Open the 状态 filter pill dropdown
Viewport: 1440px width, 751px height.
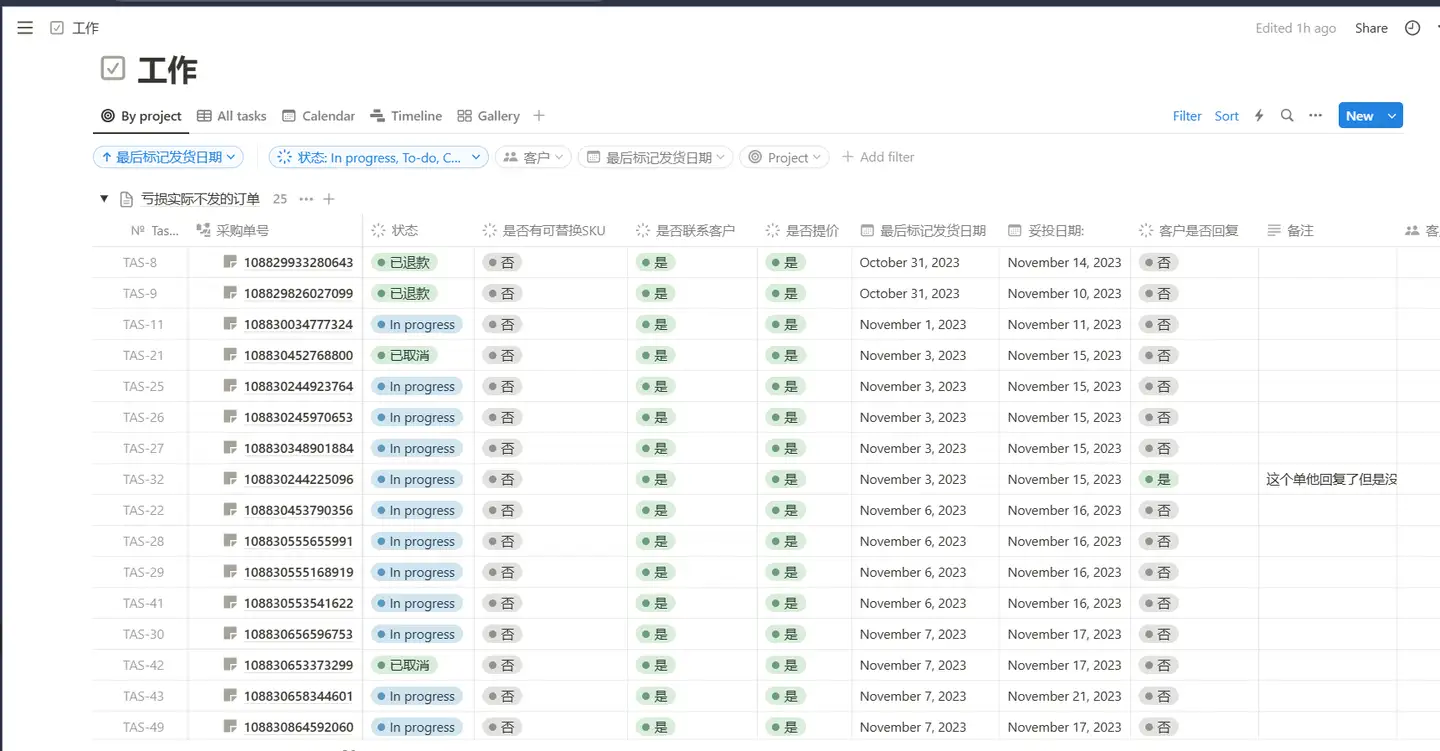point(379,157)
